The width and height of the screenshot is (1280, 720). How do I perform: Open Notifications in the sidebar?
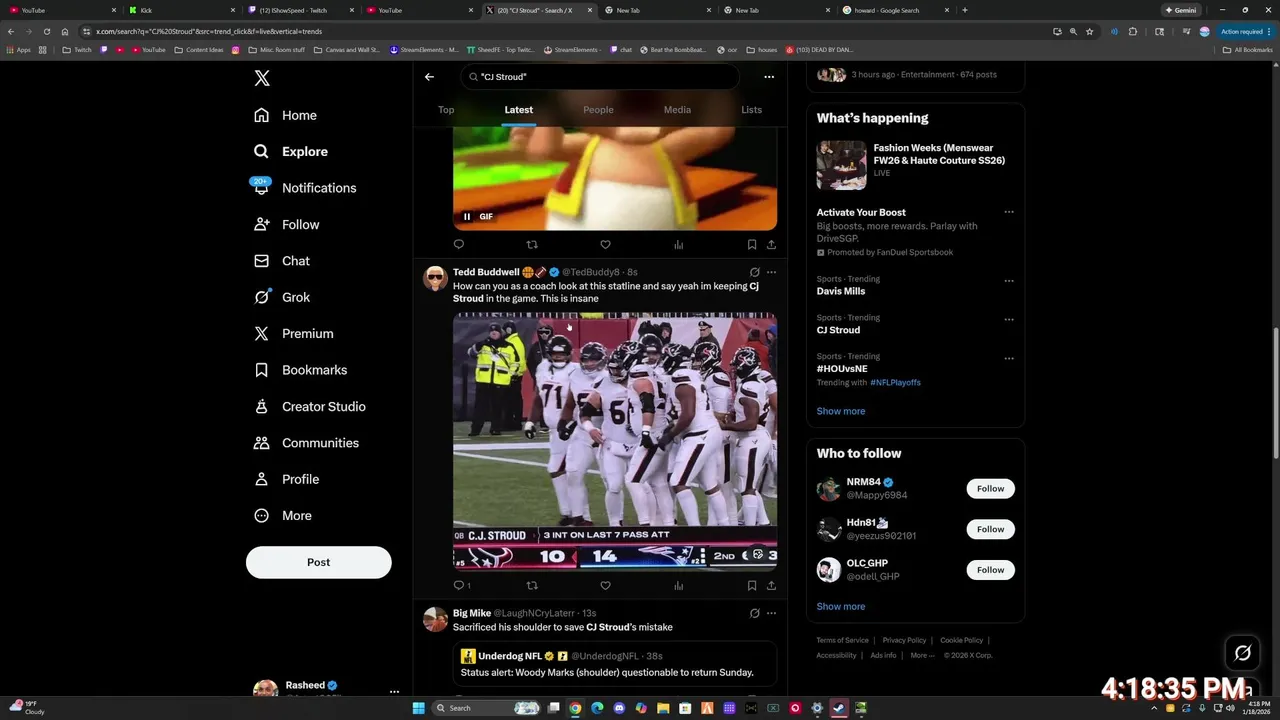pos(305,188)
